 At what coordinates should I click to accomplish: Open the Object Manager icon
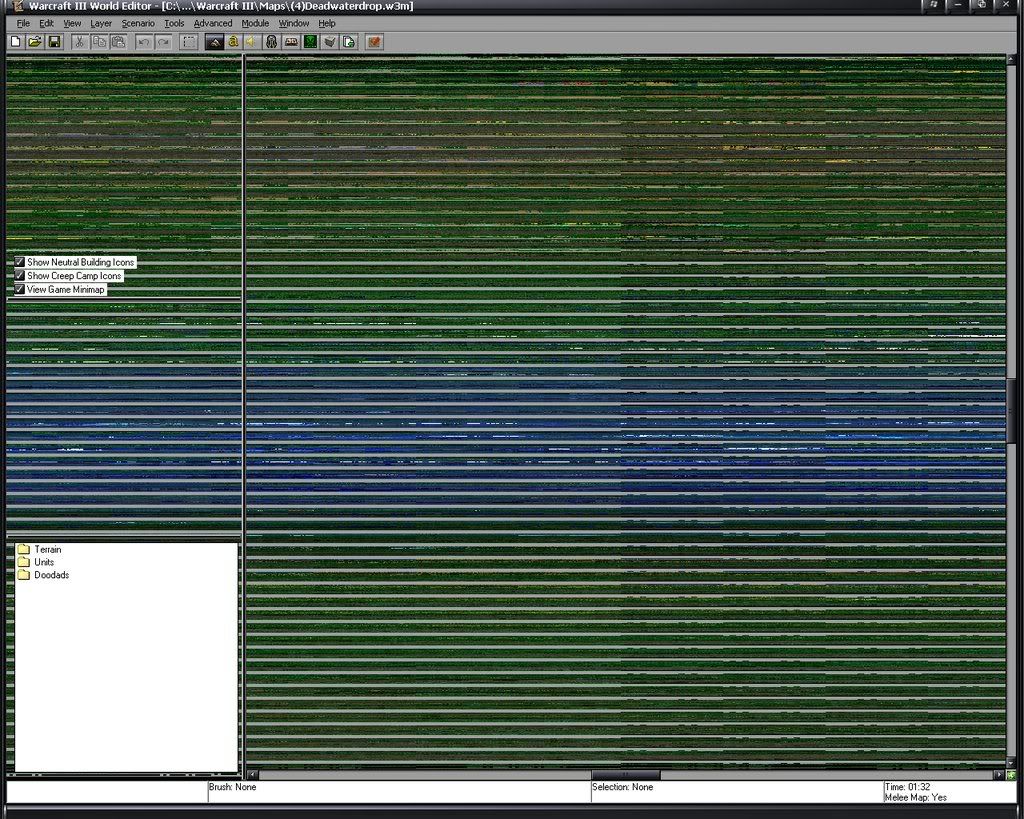pos(330,42)
